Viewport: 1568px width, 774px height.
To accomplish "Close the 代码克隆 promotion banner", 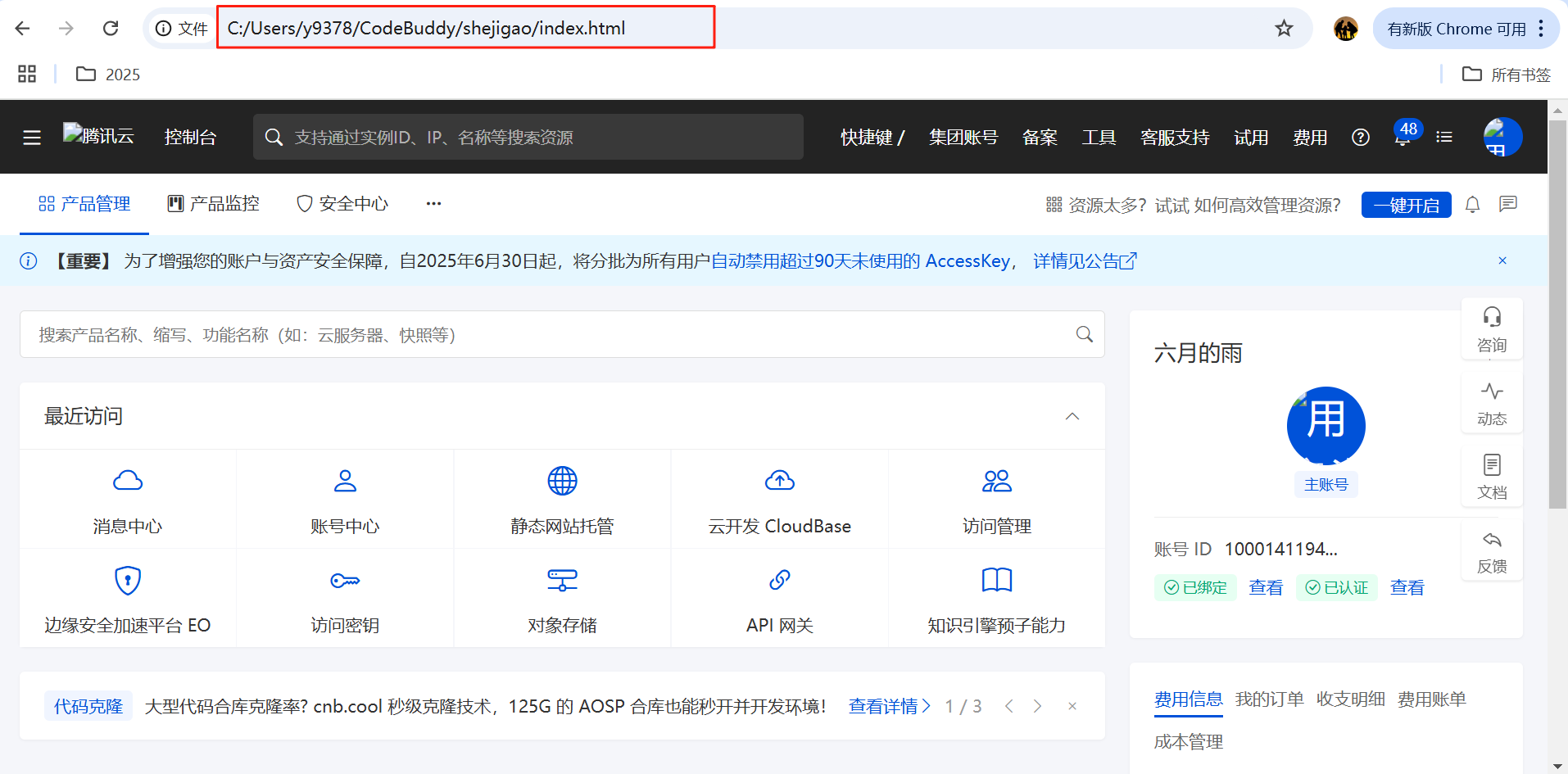I will click(1072, 706).
